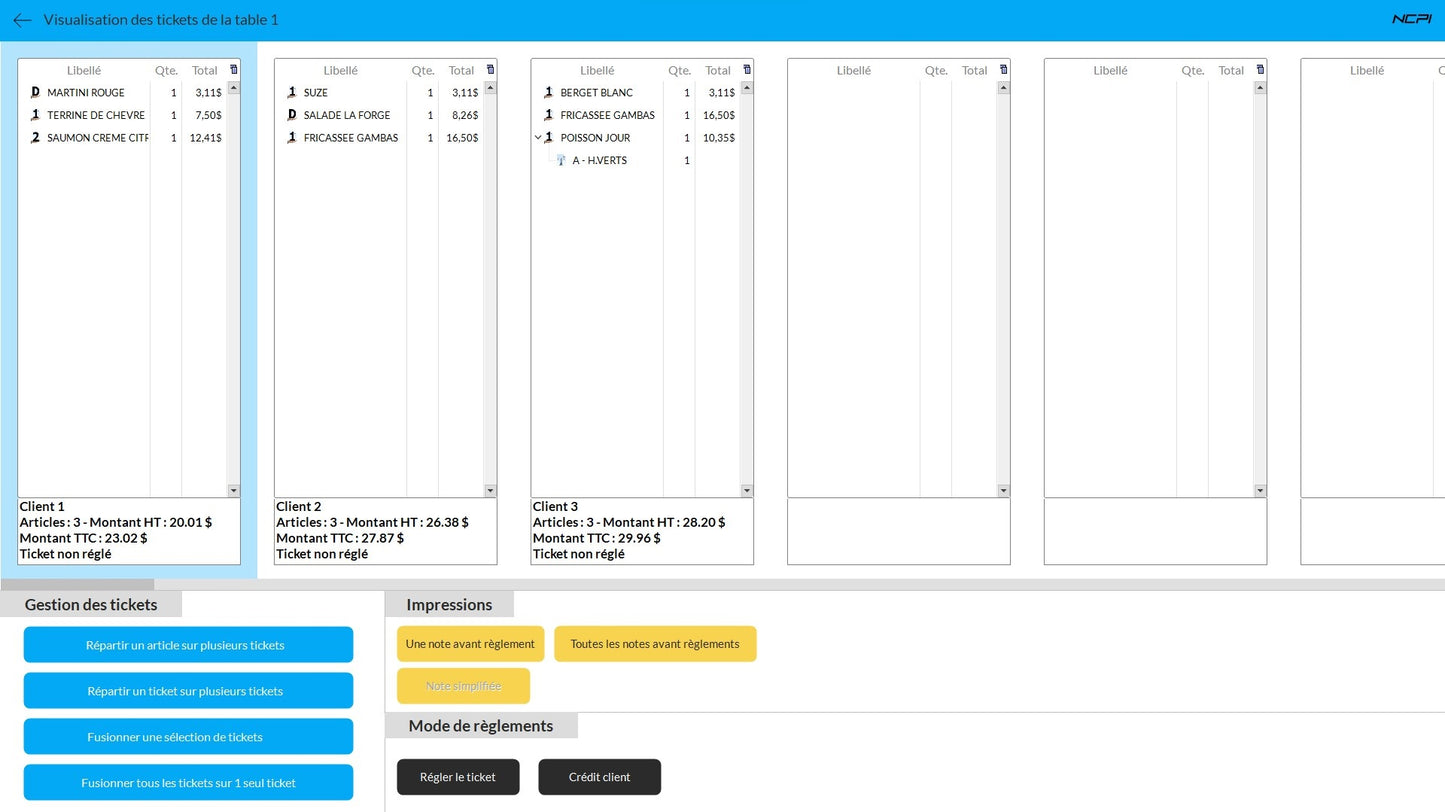Click 'Répartir un article sur plusieurs tickets'
This screenshot has width=1445, height=812.
point(188,645)
